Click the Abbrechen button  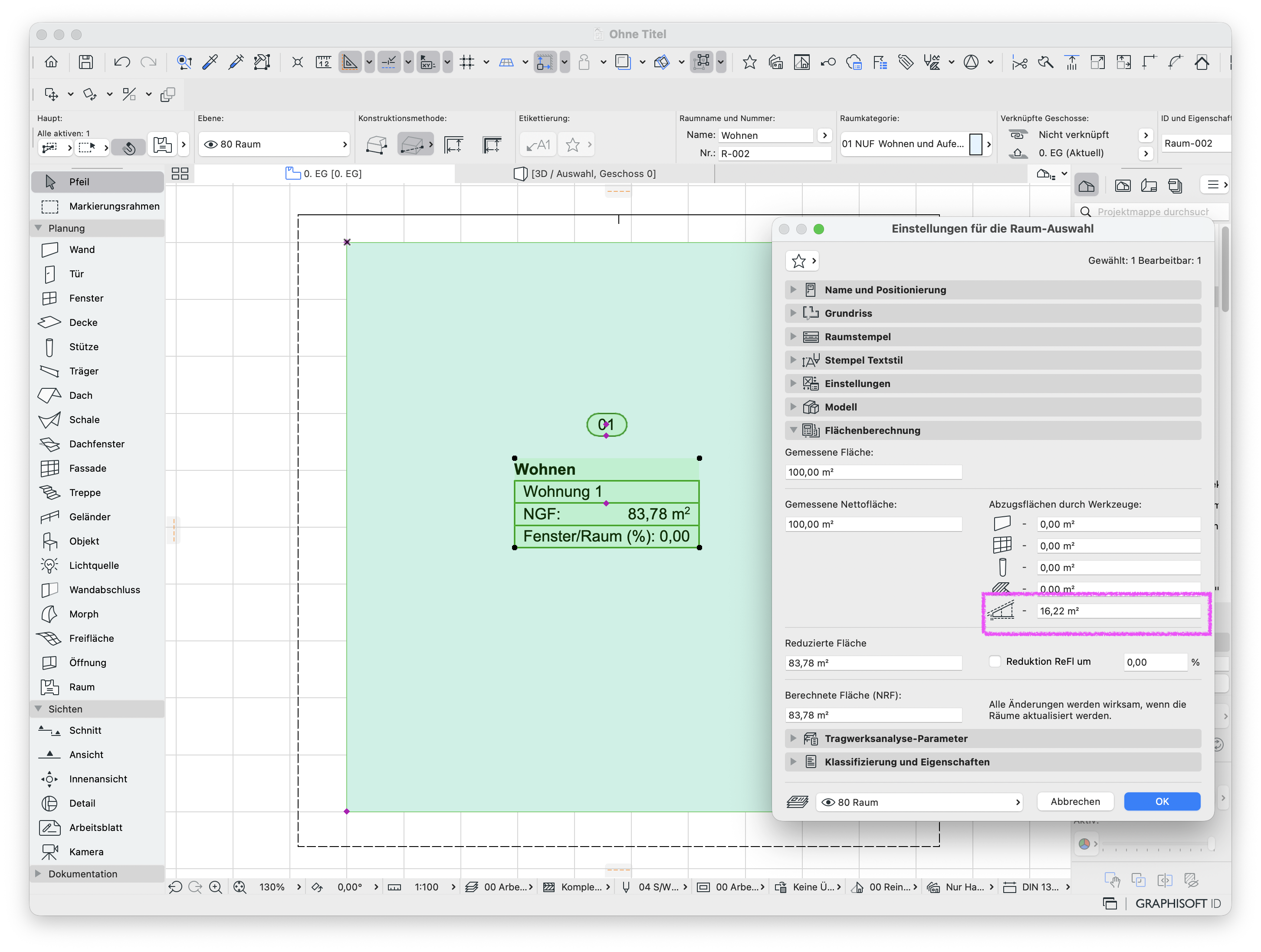pos(1075,802)
